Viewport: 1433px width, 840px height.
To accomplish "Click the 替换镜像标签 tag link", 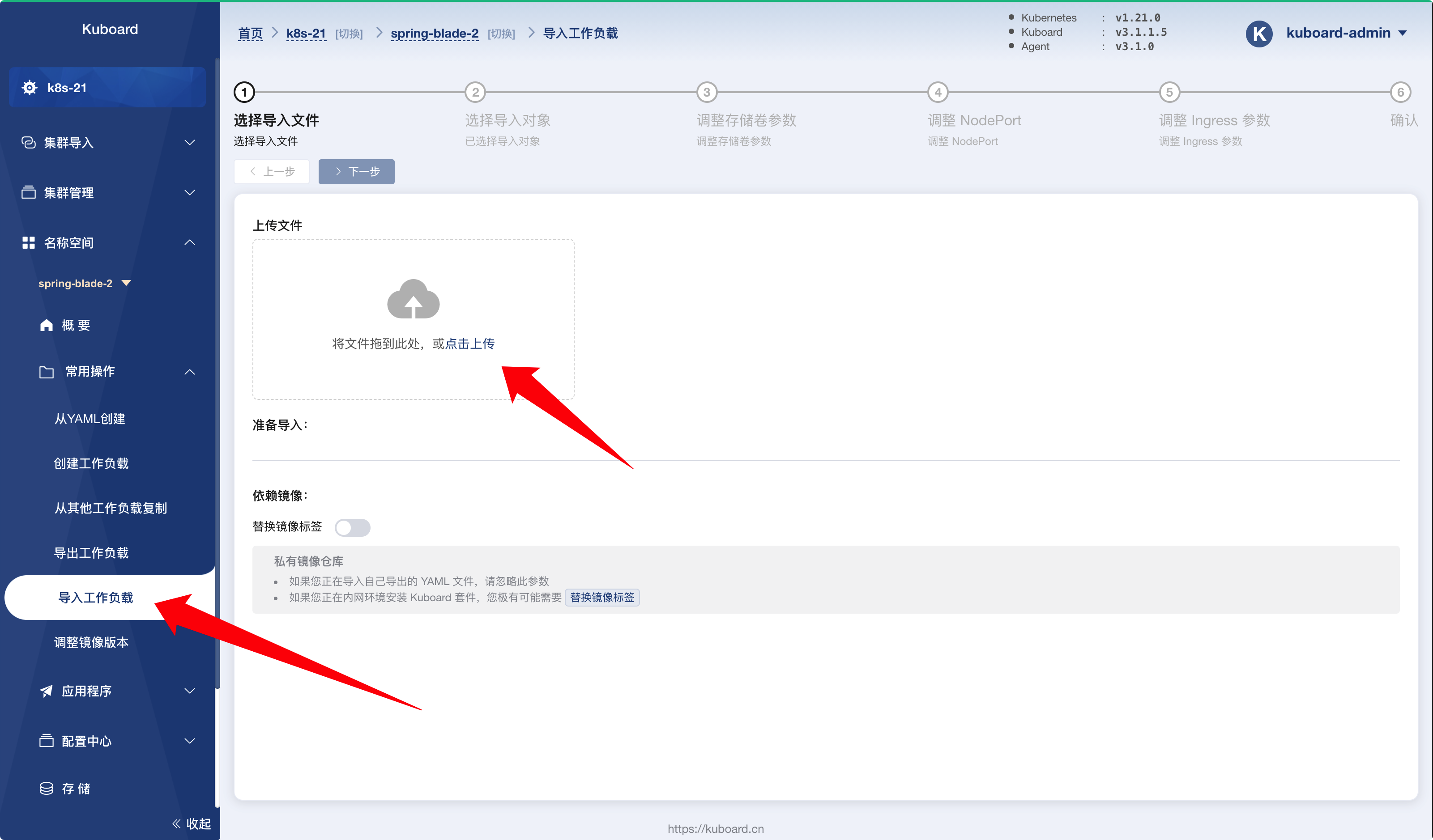I will pyautogui.click(x=602, y=597).
